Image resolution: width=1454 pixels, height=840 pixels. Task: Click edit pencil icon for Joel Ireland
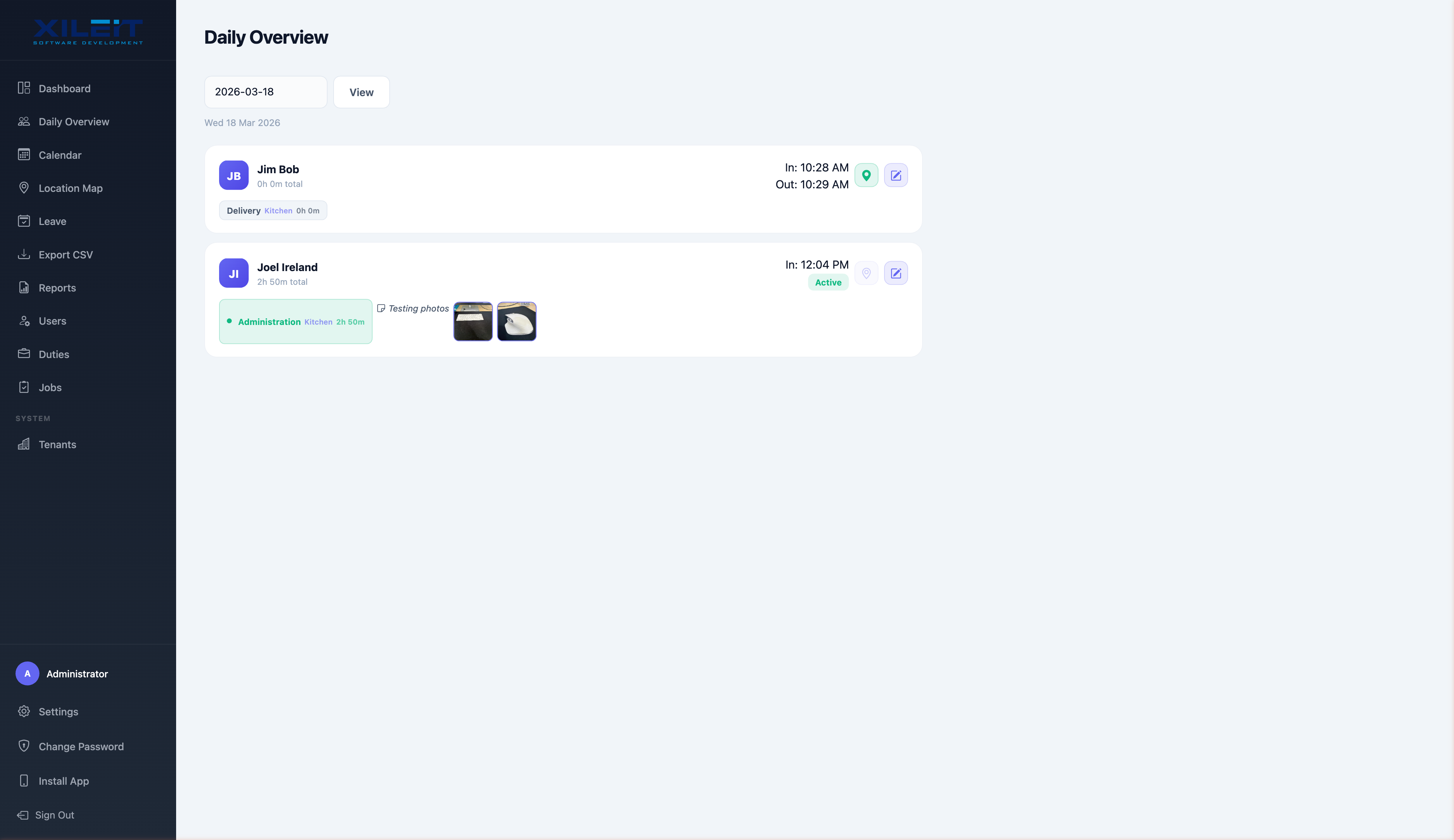tap(895, 273)
